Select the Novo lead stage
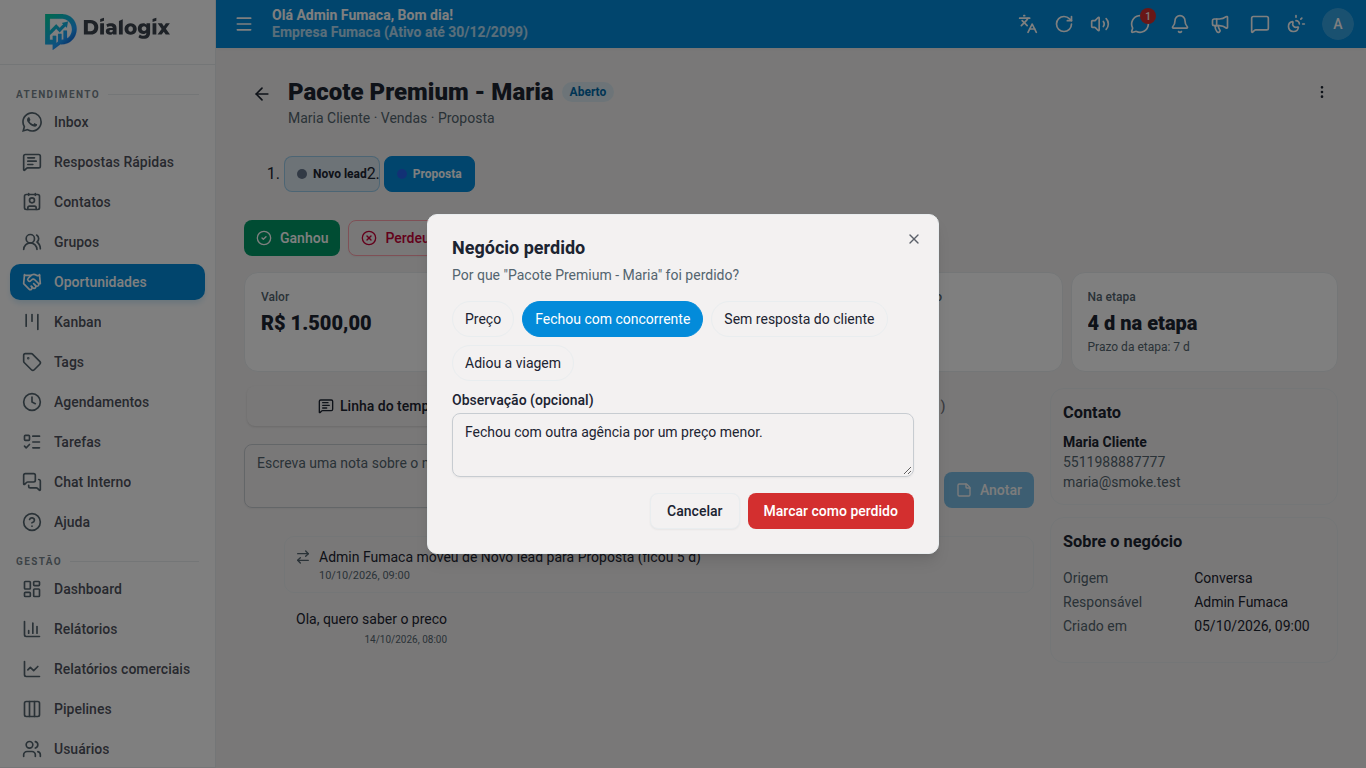Viewport: 1366px width, 768px height. (x=332, y=174)
